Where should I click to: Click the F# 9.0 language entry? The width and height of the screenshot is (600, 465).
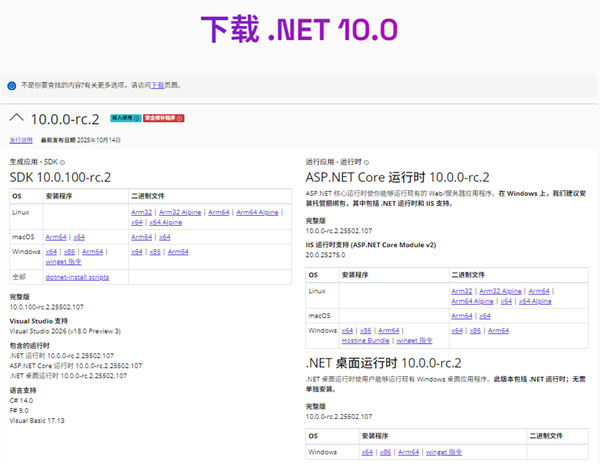pyautogui.click(x=19, y=410)
